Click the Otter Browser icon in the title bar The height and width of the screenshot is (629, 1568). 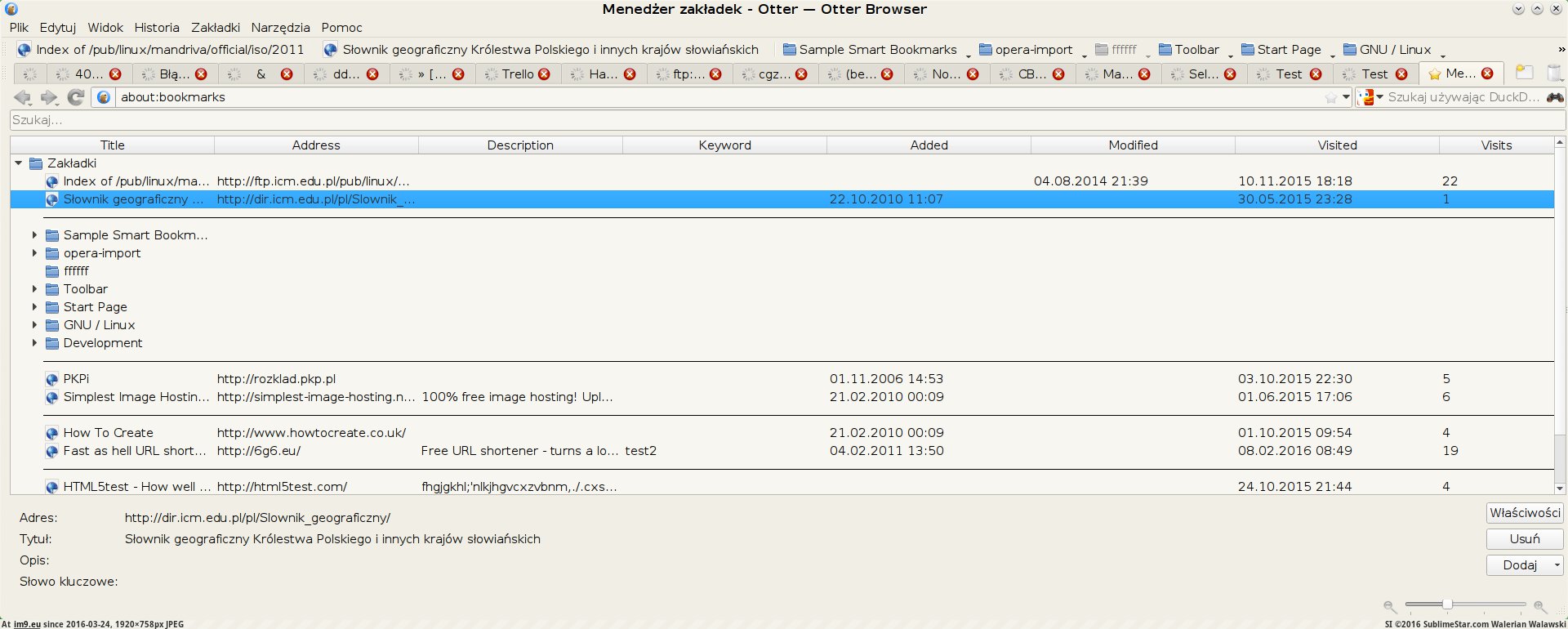[x=11, y=9]
